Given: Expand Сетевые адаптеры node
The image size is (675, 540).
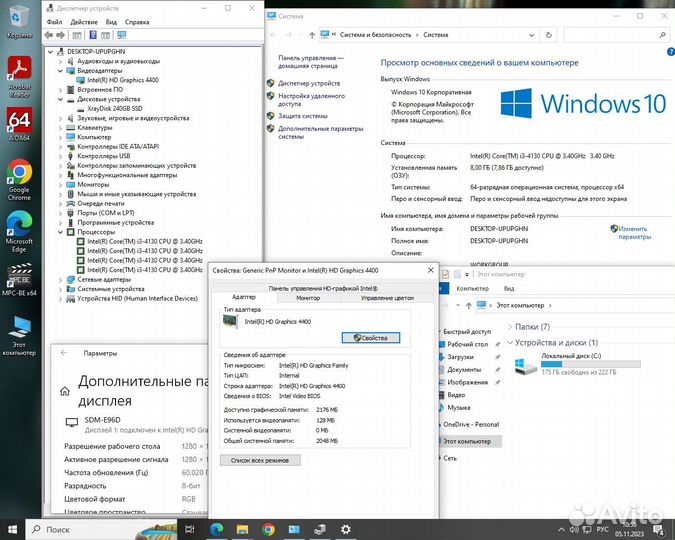Looking at the screenshot, I should coord(60,279).
